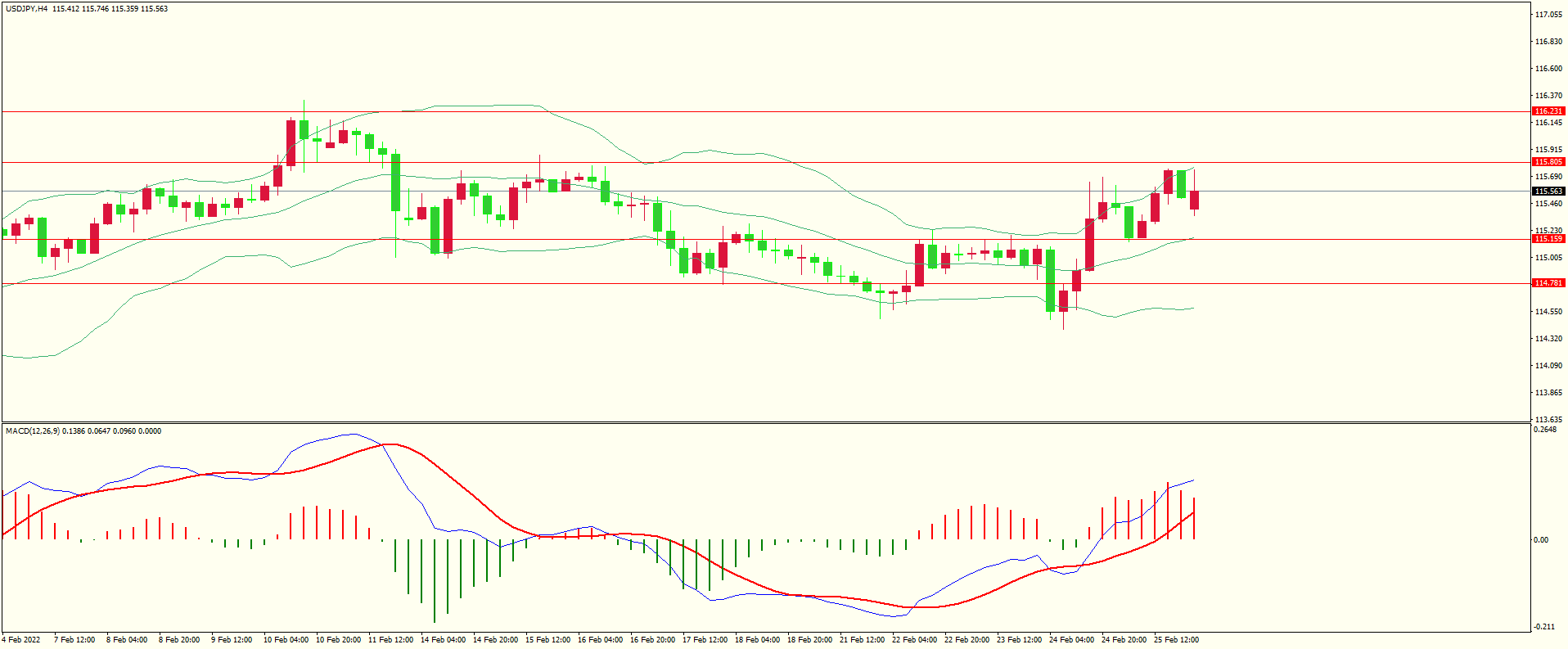The height and width of the screenshot is (649, 1568).
Task: Click the 114.550 price scale value
Action: click(x=1548, y=312)
